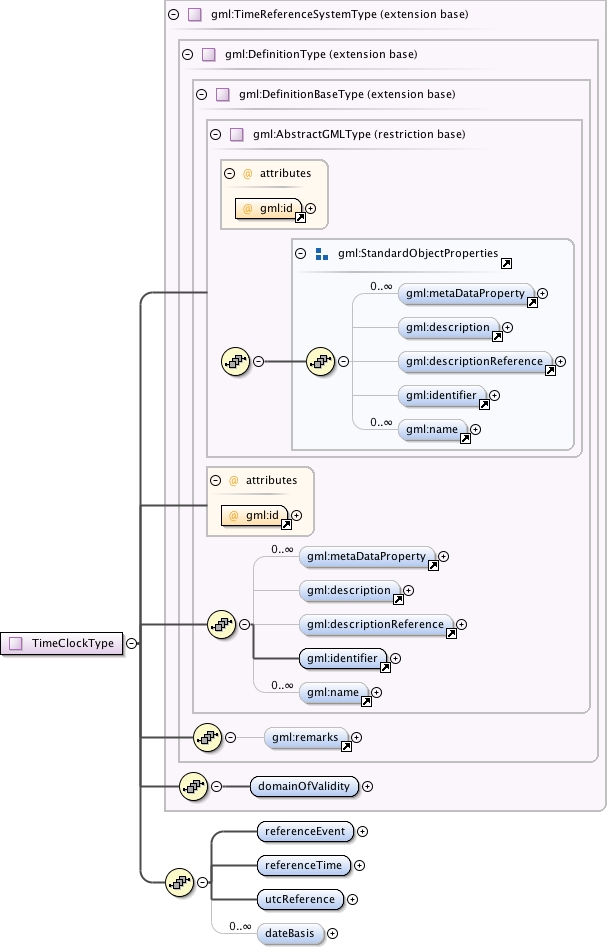Follow reference arrow on lower gml:metaDataProperty
The height and width of the screenshot is (949, 608).
[x=433, y=566]
